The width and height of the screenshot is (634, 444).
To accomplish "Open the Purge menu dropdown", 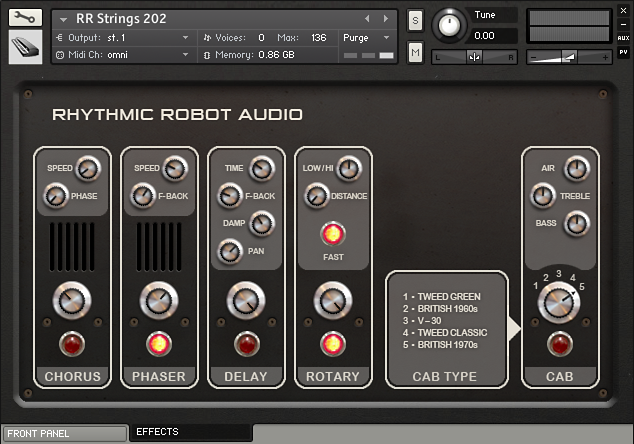I will point(366,38).
